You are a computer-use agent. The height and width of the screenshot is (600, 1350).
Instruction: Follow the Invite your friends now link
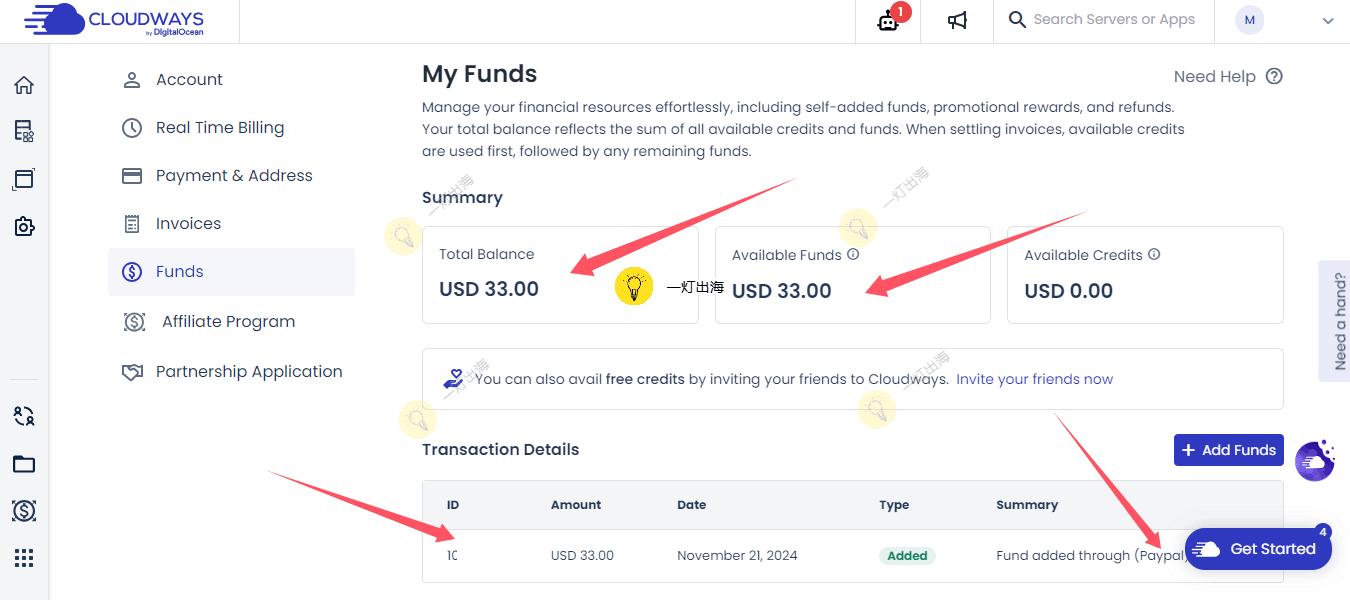[x=1034, y=380]
